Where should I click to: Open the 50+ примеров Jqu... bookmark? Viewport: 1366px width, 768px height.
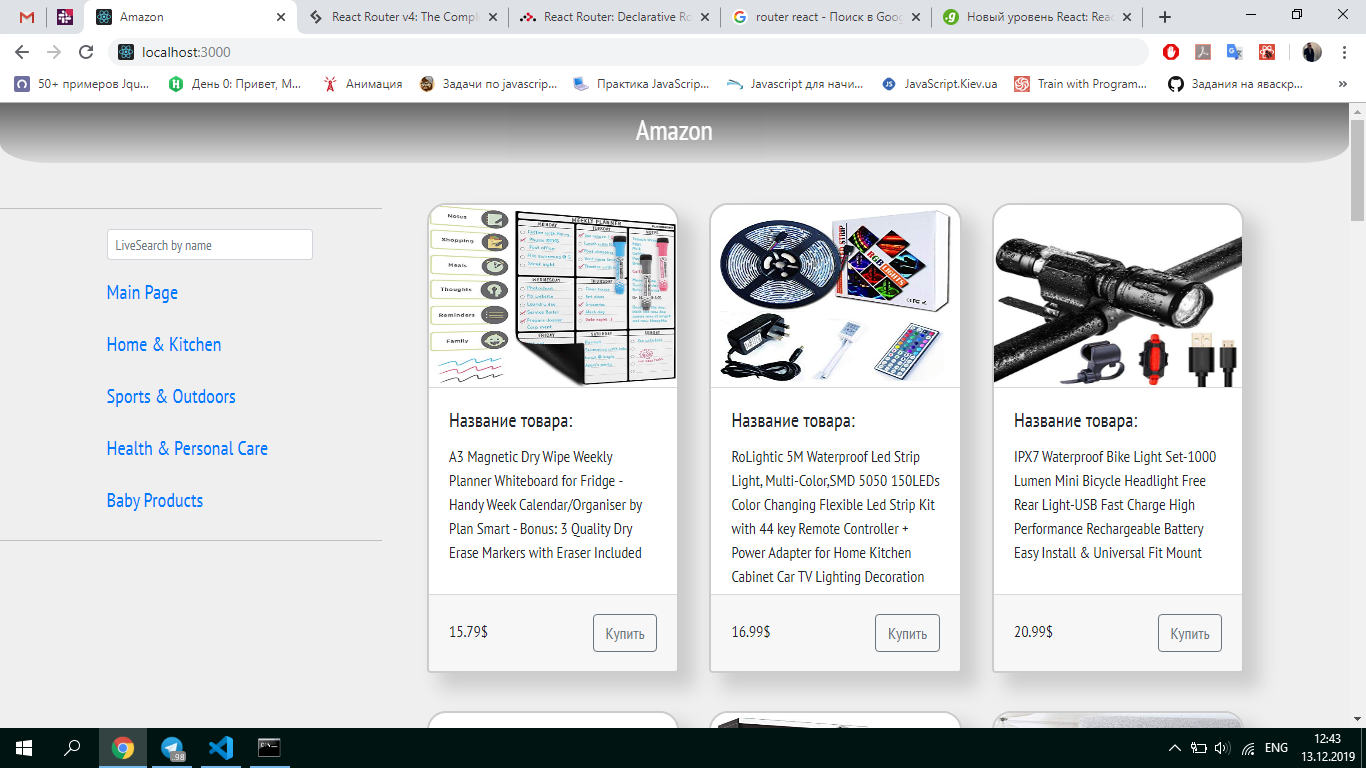click(x=82, y=84)
